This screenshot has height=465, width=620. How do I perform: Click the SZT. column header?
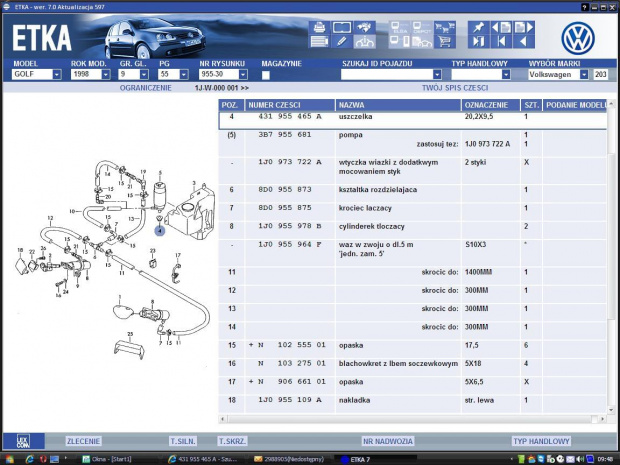point(531,105)
